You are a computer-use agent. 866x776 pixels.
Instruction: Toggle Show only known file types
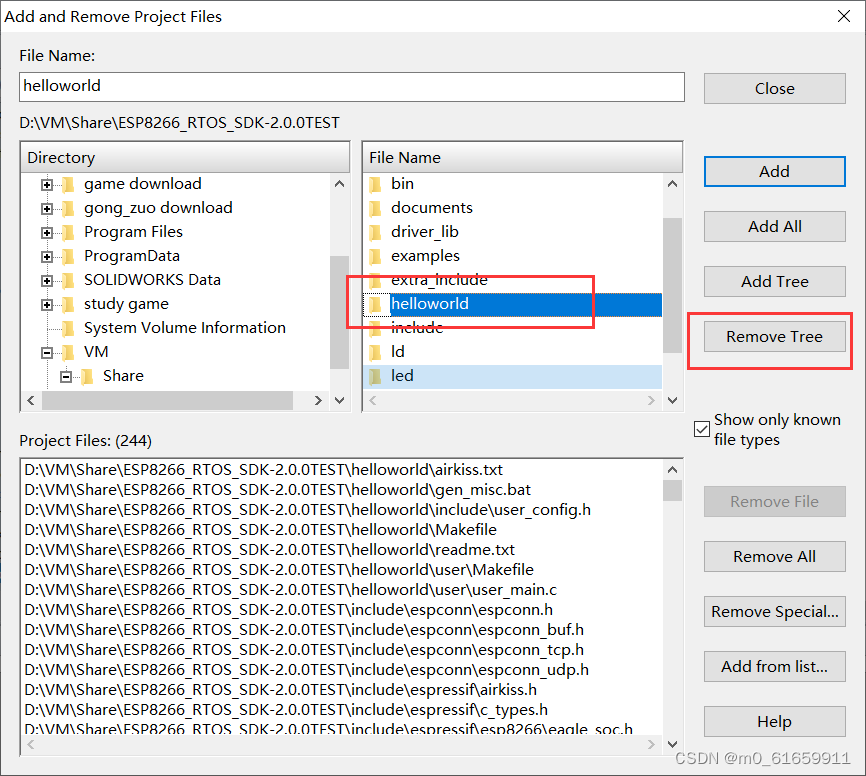tap(702, 429)
